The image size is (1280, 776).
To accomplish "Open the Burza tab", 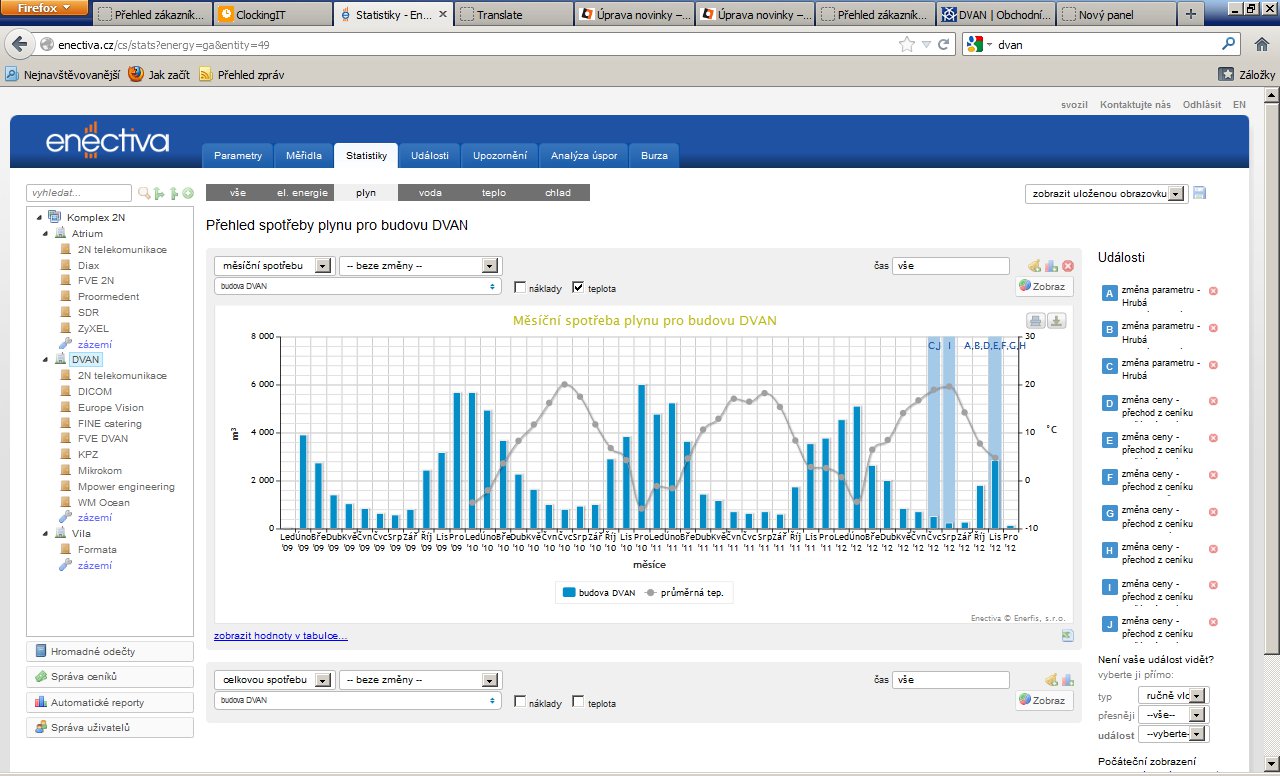I will pyautogui.click(x=655, y=155).
